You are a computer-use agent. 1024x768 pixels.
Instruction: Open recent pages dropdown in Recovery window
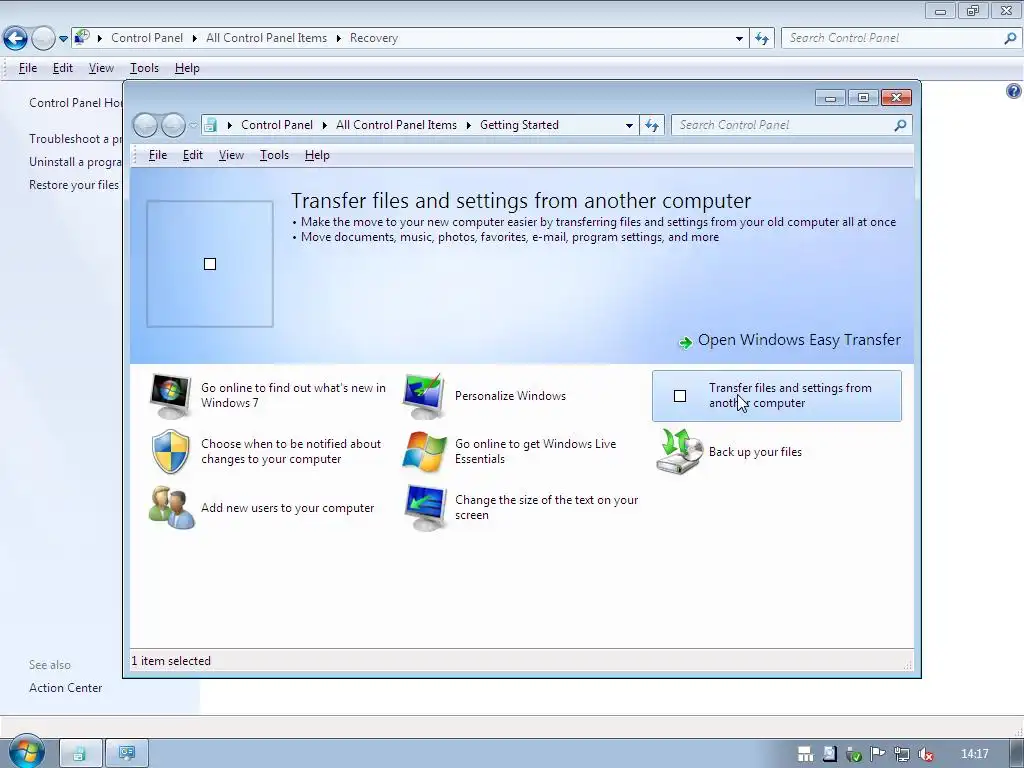(x=63, y=39)
